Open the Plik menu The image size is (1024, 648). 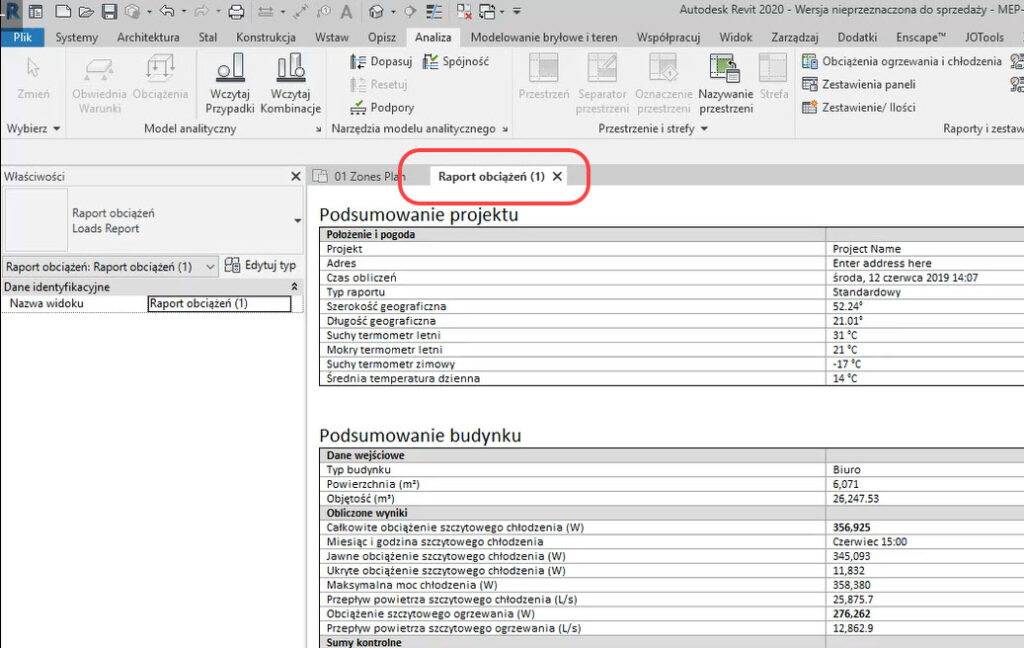click(22, 37)
